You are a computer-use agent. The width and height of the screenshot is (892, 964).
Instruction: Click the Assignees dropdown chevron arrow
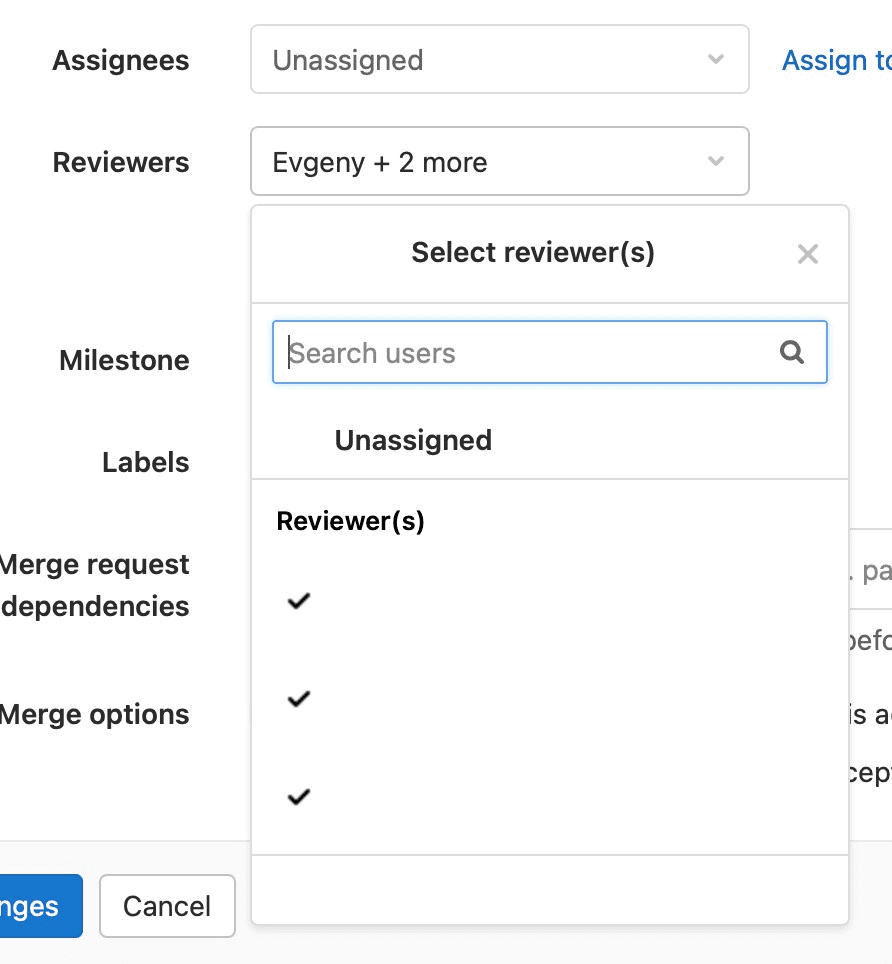tap(715, 60)
